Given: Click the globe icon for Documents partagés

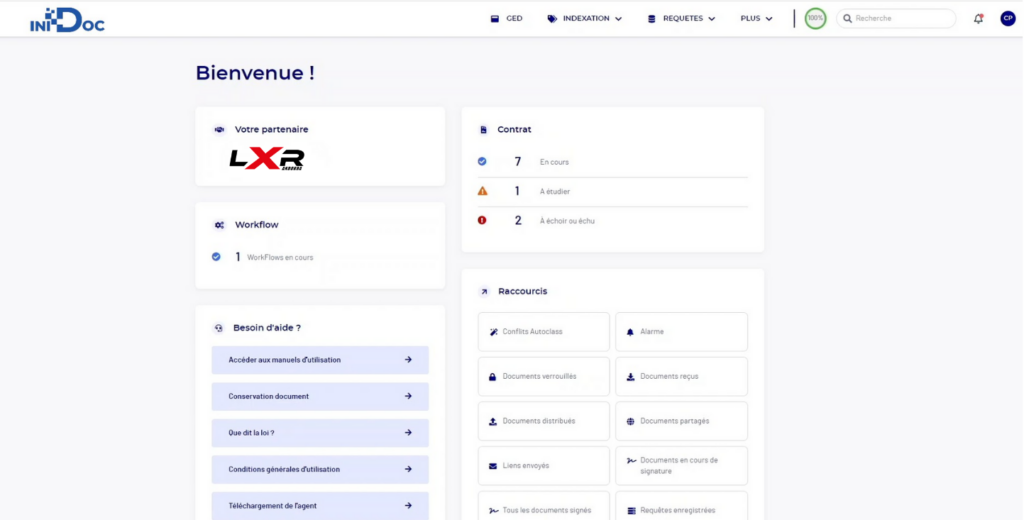Looking at the screenshot, I should [x=630, y=422].
